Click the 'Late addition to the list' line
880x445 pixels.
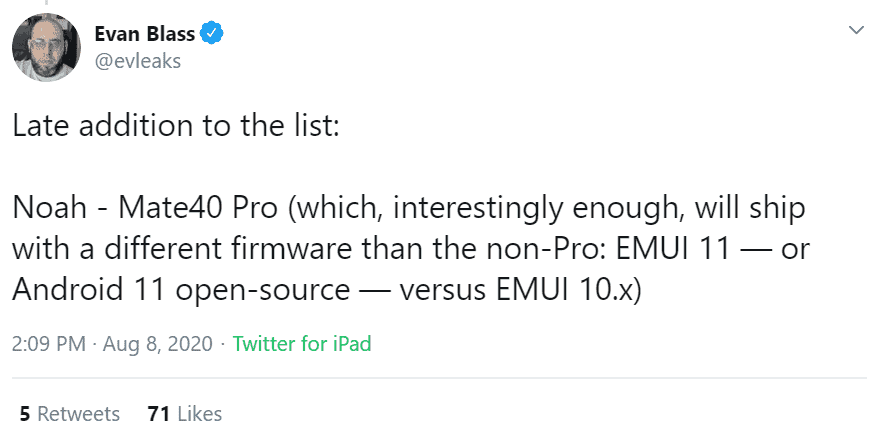(x=178, y=129)
